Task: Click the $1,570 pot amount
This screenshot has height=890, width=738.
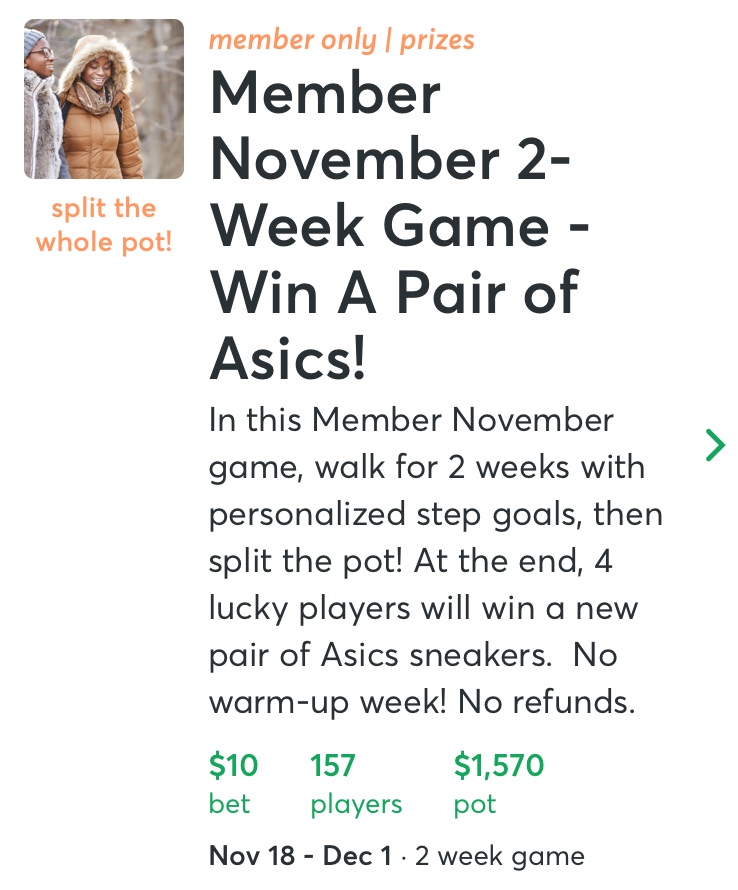Action: (499, 766)
